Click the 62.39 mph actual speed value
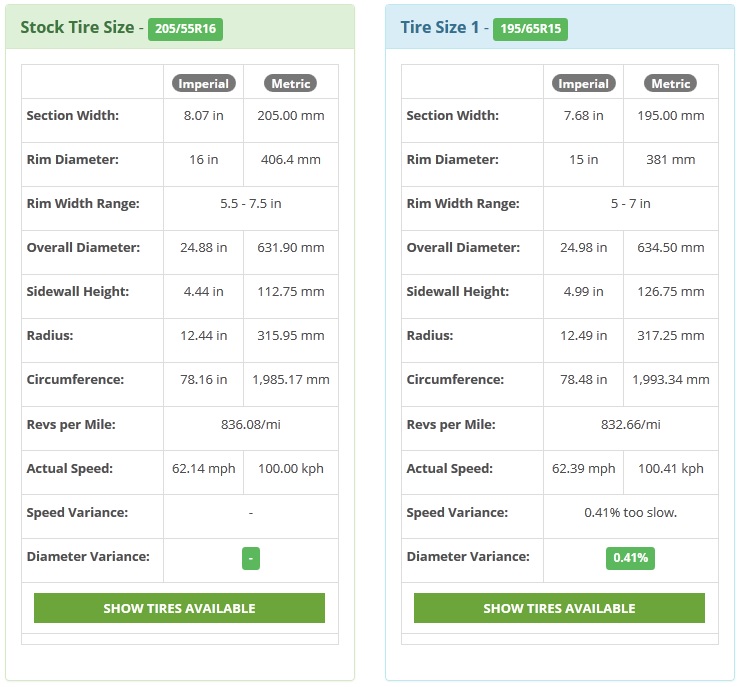Image resolution: width=744 pixels, height=687 pixels. pos(584,469)
